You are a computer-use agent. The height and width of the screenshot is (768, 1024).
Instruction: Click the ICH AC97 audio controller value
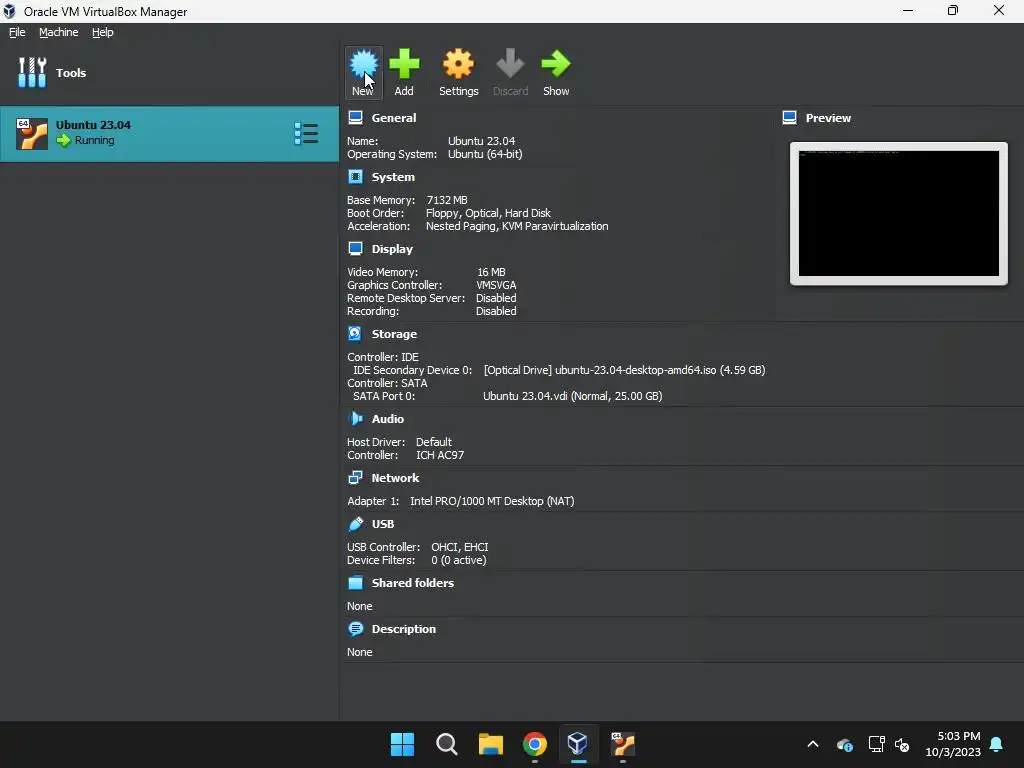pos(440,455)
